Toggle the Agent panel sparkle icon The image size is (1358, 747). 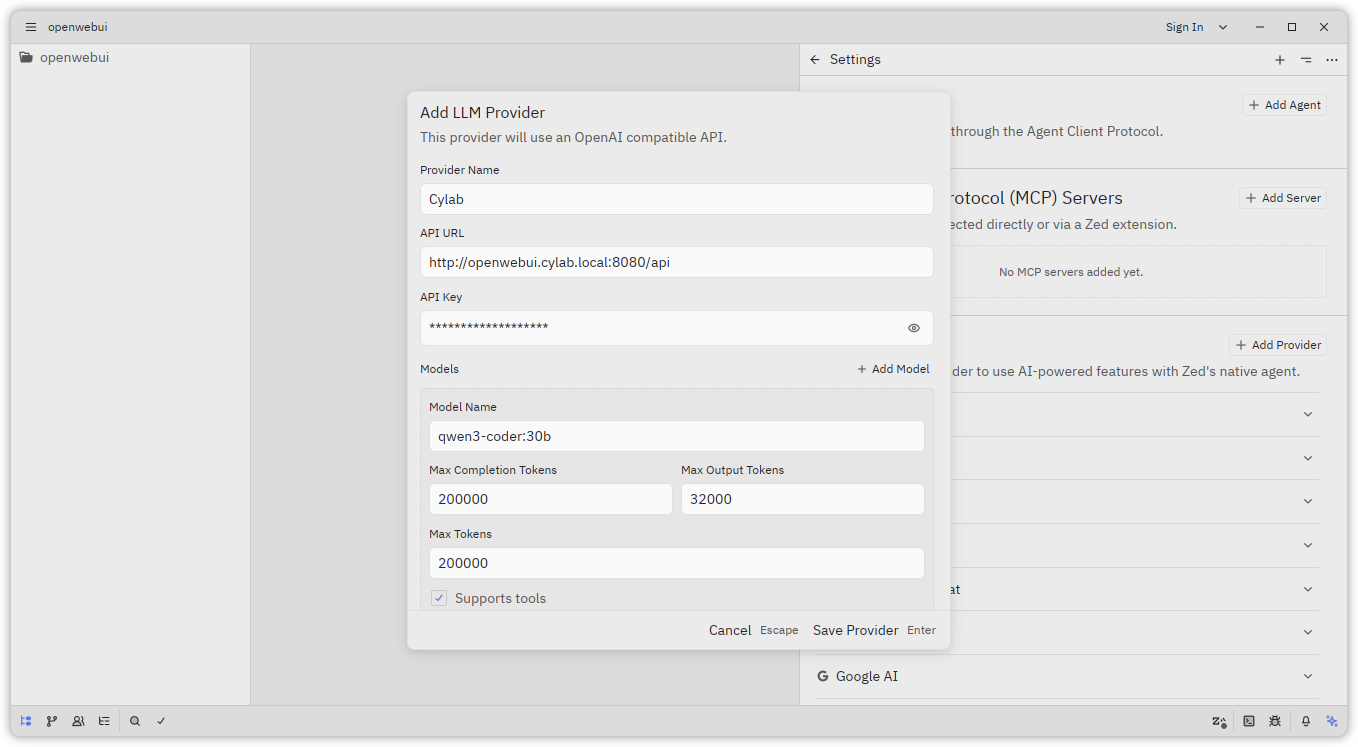tap(1331, 720)
